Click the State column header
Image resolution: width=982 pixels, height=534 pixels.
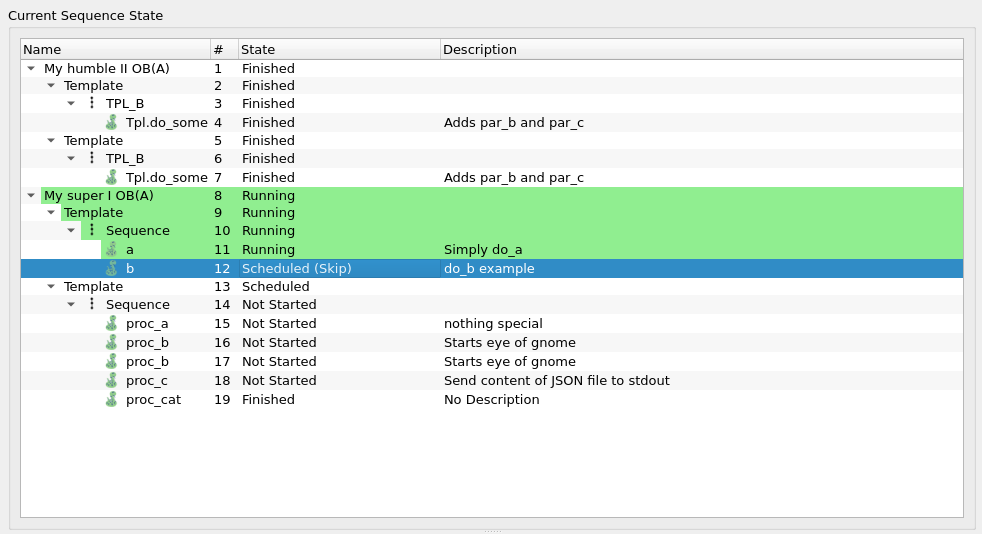pos(338,50)
